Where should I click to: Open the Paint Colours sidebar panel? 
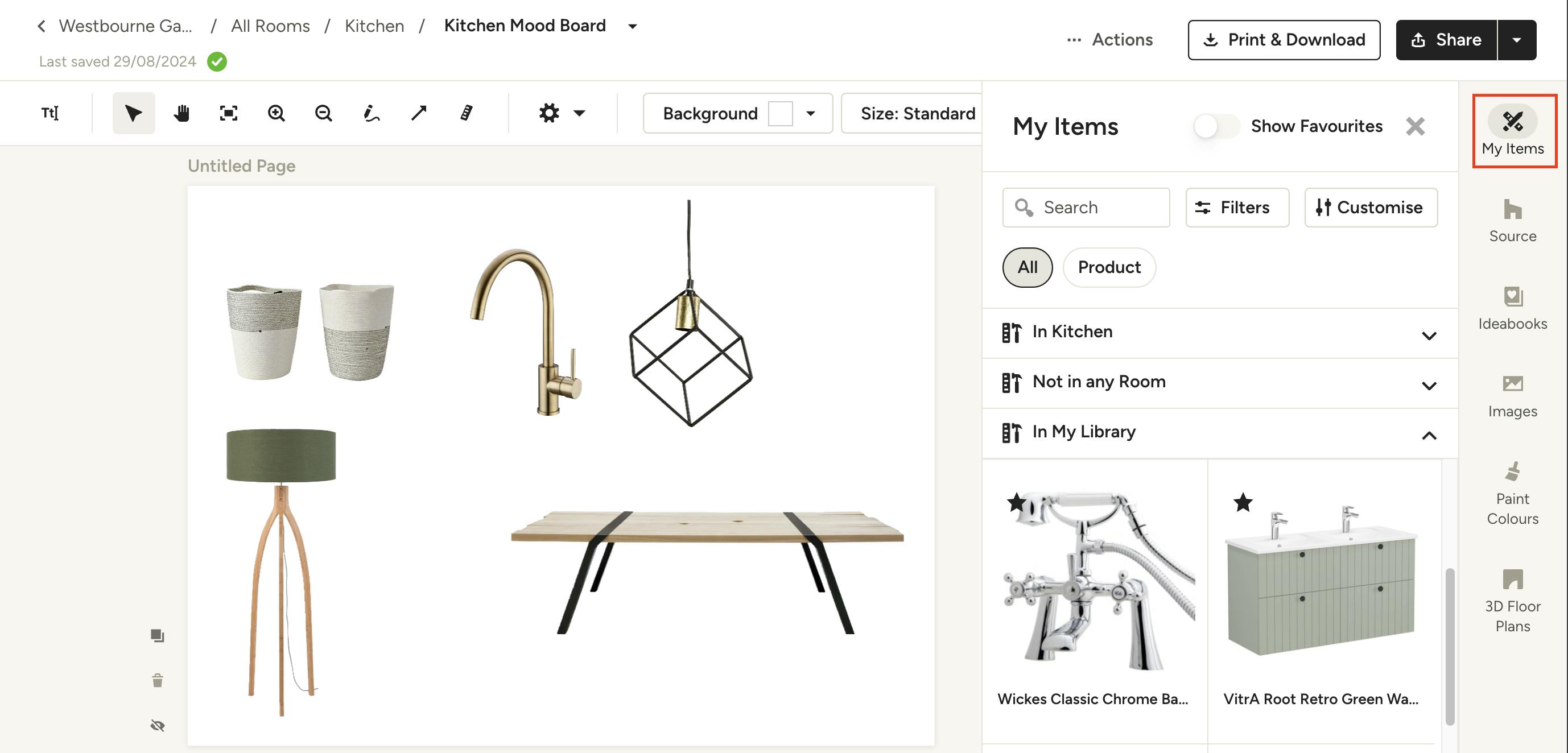[1512, 493]
